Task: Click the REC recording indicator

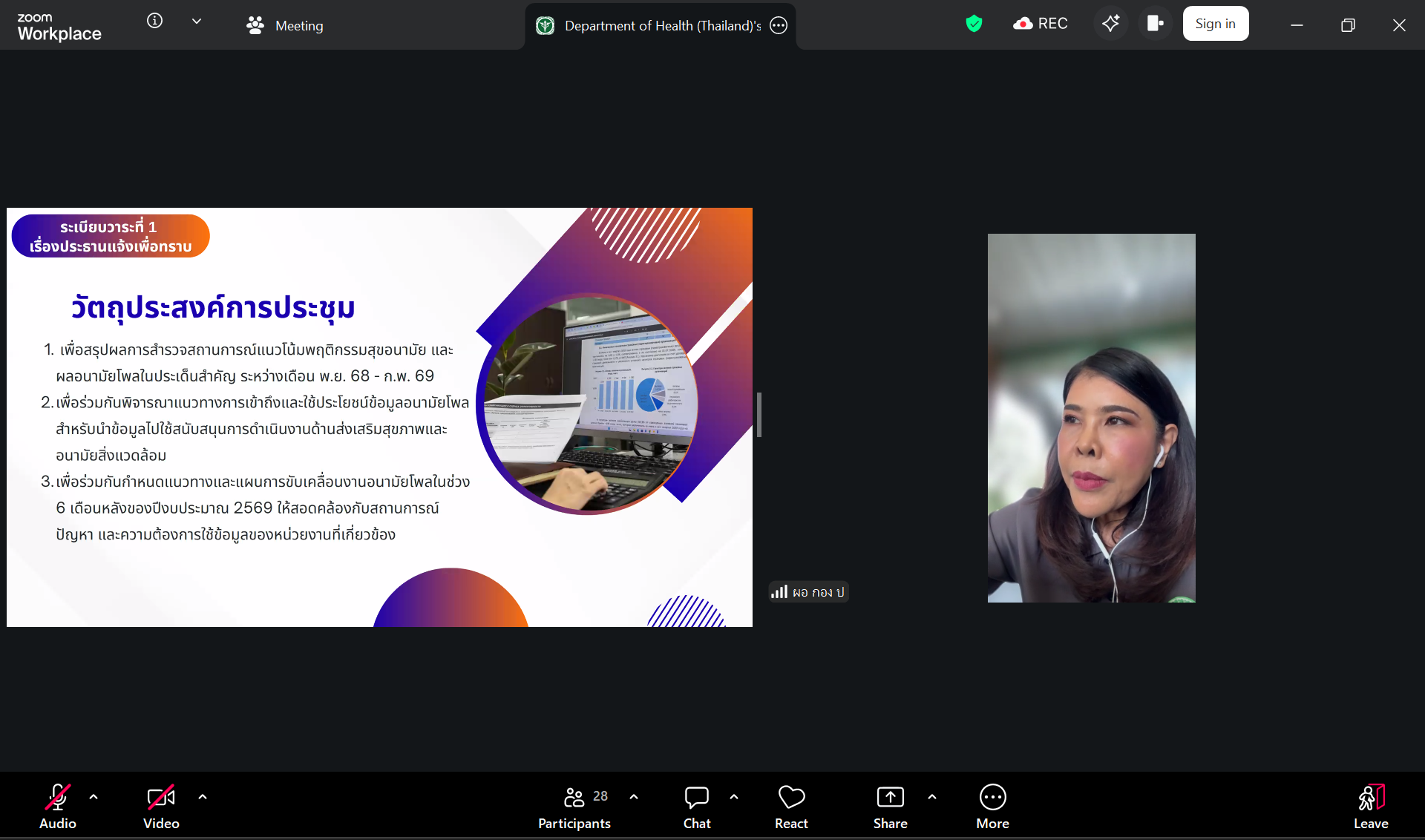Action: (1041, 24)
